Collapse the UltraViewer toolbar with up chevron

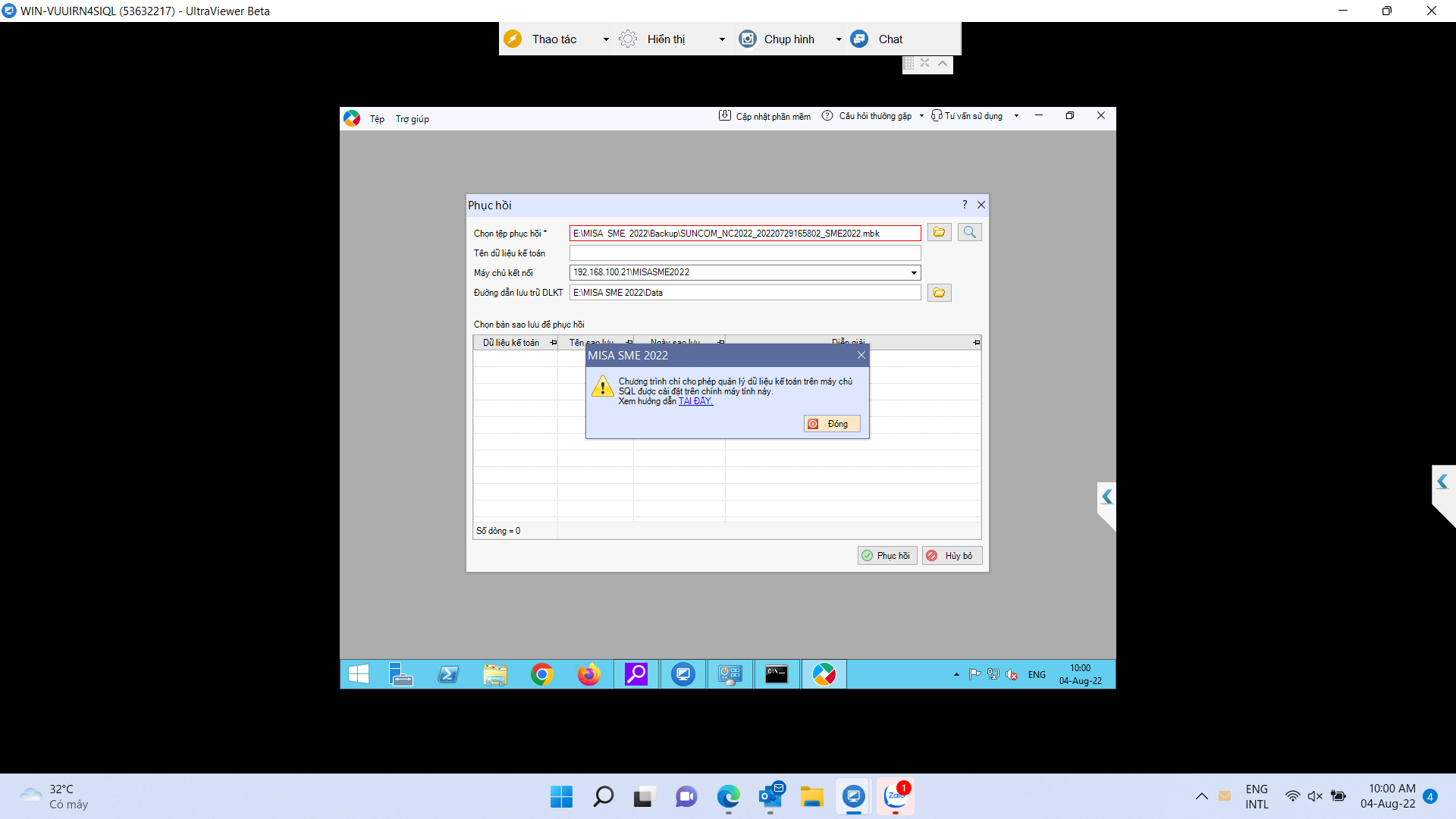point(943,64)
